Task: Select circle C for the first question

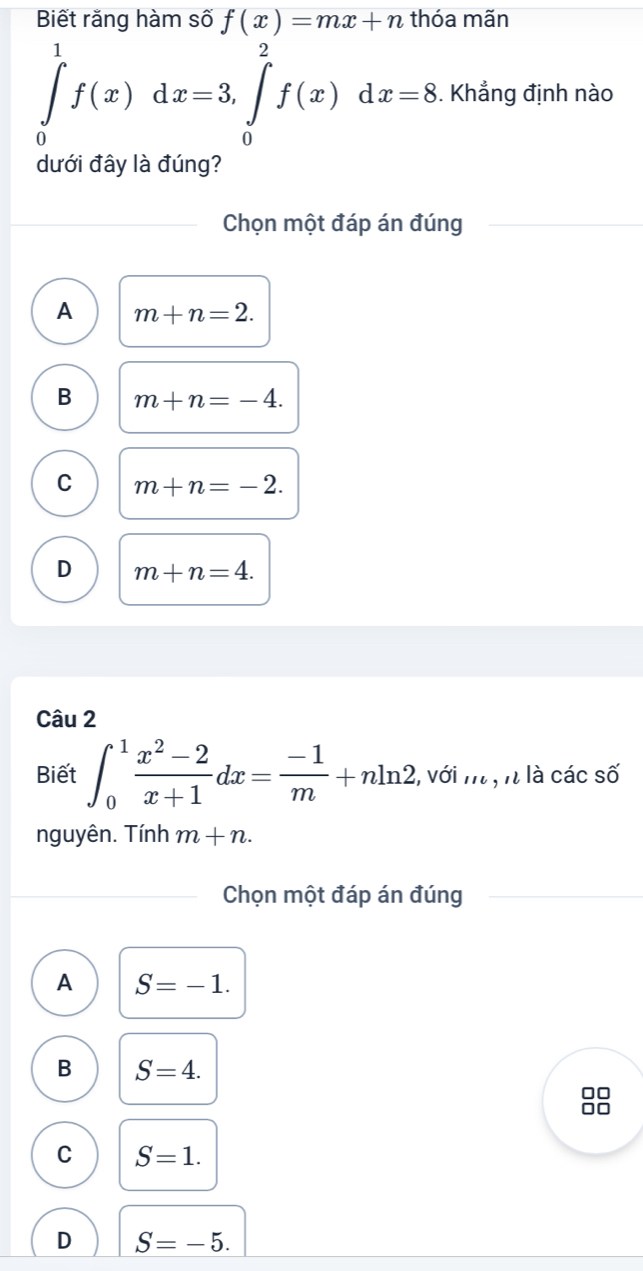Action: tap(66, 483)
